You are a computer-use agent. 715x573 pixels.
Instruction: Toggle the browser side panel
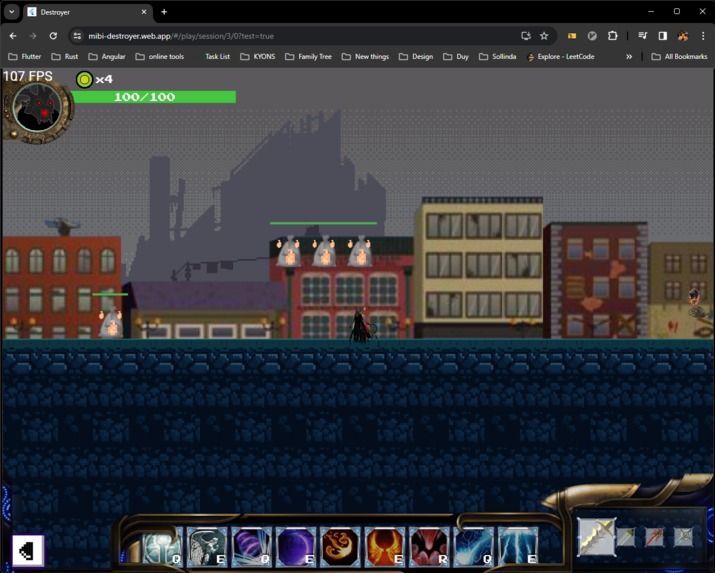(663, 36)
